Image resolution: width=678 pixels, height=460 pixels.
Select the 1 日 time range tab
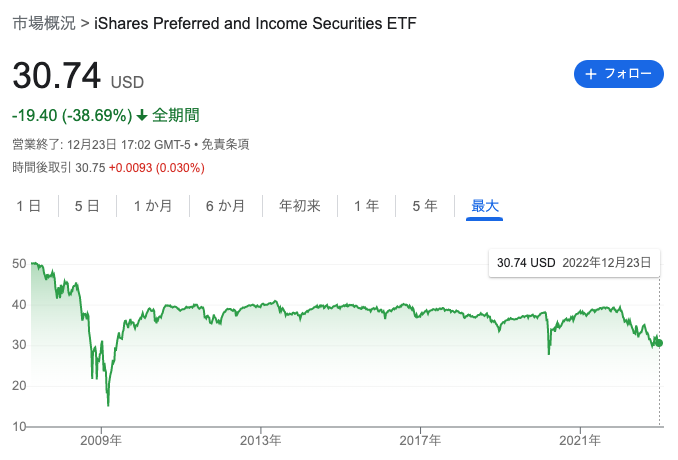[x=29, y=206]
